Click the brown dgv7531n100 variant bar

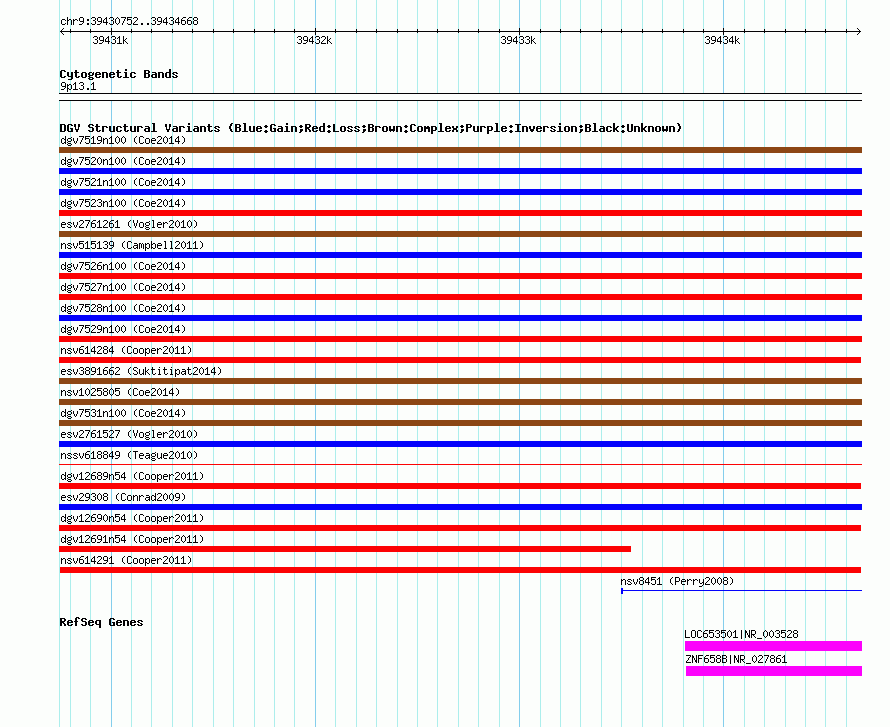(460, 423)
